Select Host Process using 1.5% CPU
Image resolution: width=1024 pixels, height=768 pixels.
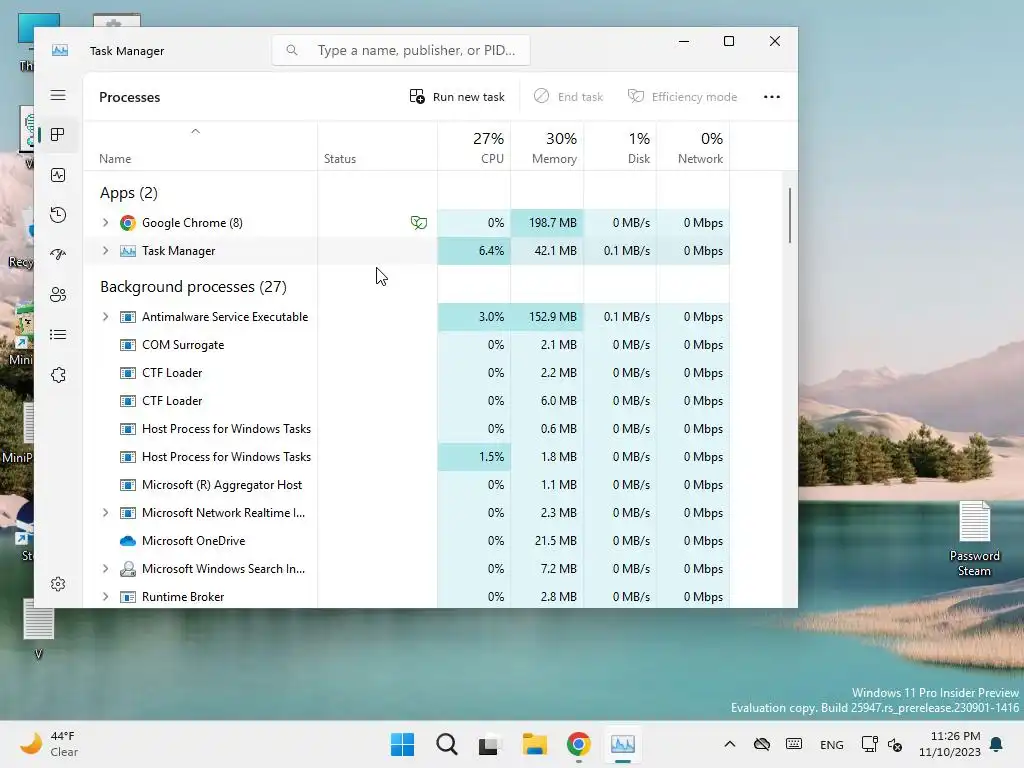point(406,457)
